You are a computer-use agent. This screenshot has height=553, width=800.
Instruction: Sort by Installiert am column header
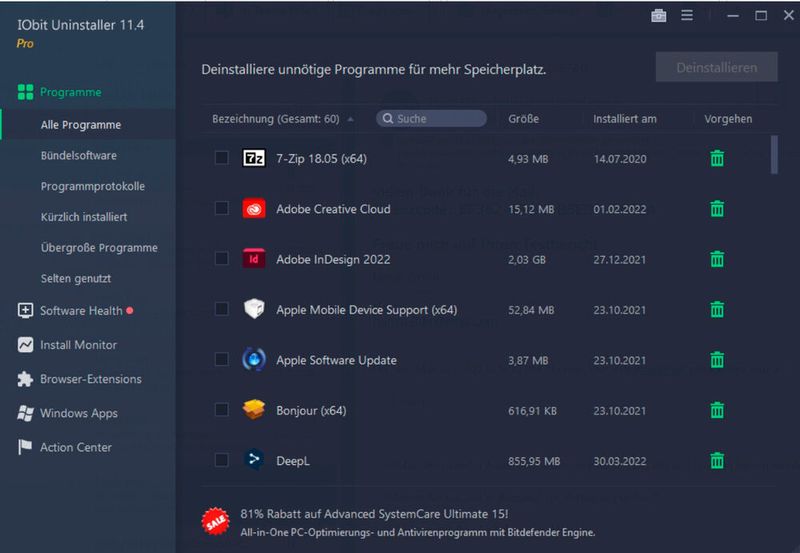624,119
